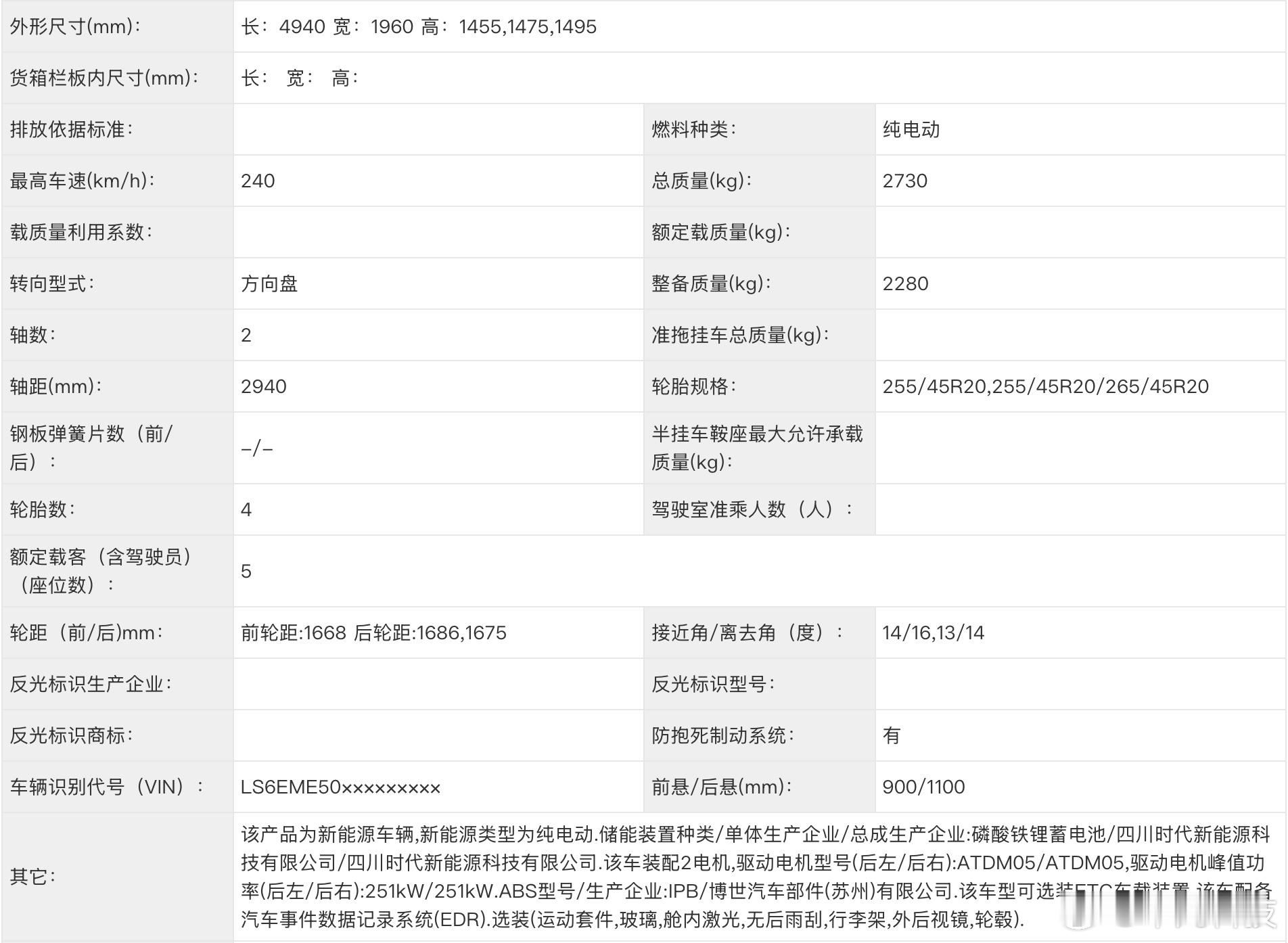Click the 排放依据标准 label
The height and width of the screenshot is (943, 1288).
[71, 130]
